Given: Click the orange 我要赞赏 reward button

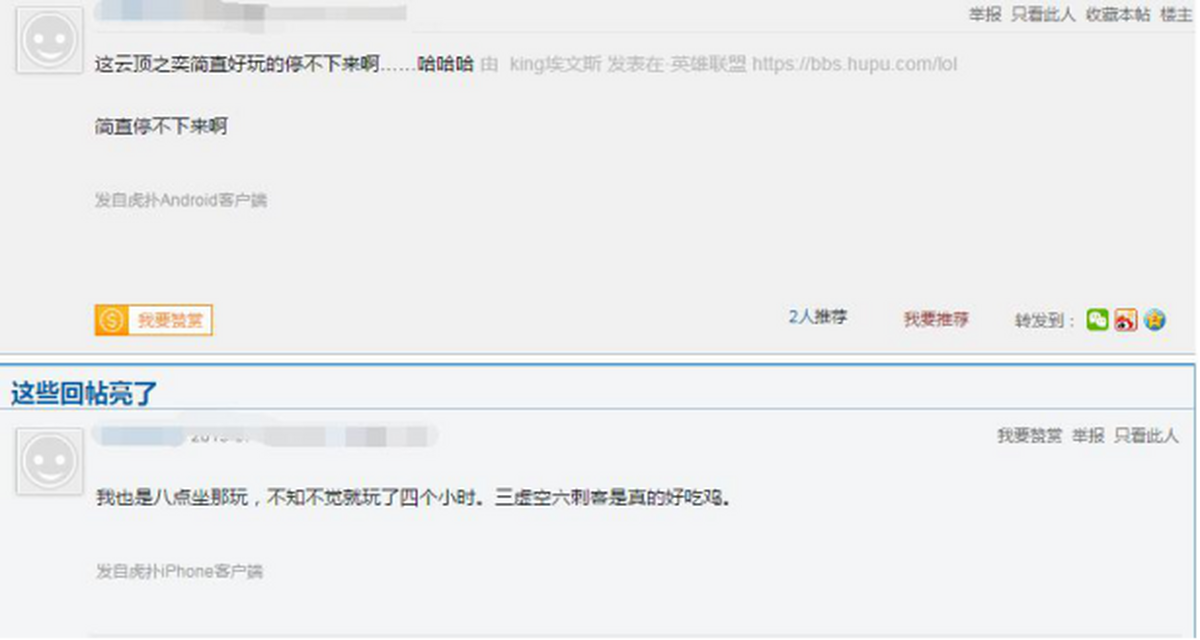Looking at the screenshot, I should (x=154, y=320).
